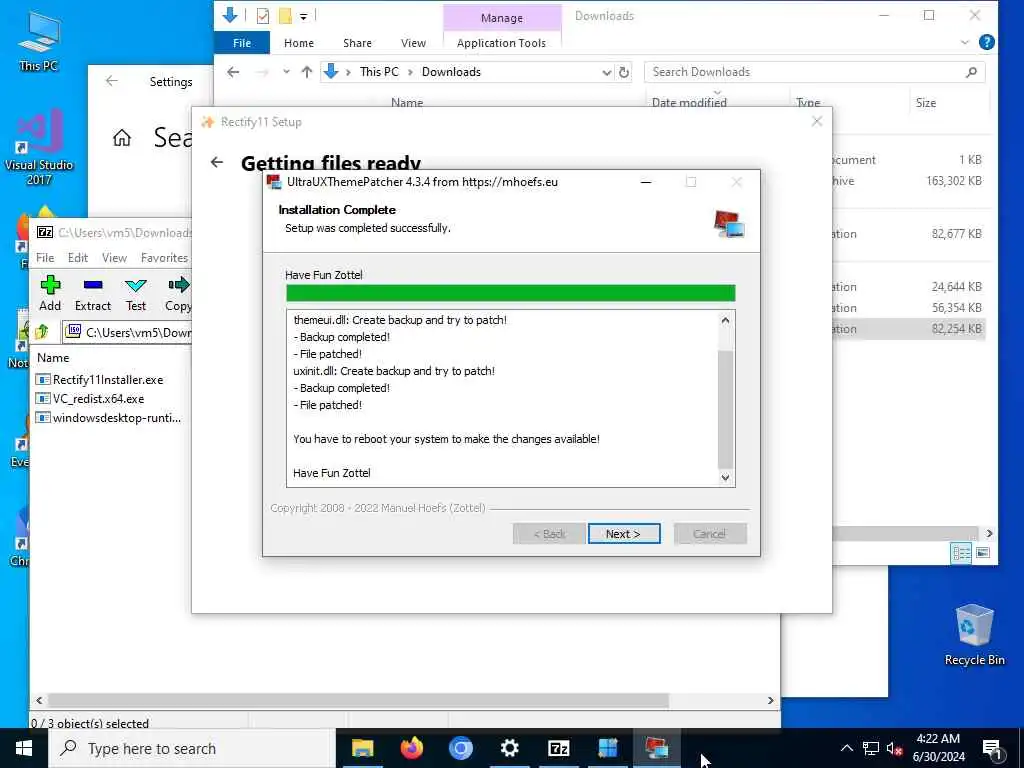Go back in Rectify11 Setup wizard
Screen dimensions: 1024x768
(217, 162)
